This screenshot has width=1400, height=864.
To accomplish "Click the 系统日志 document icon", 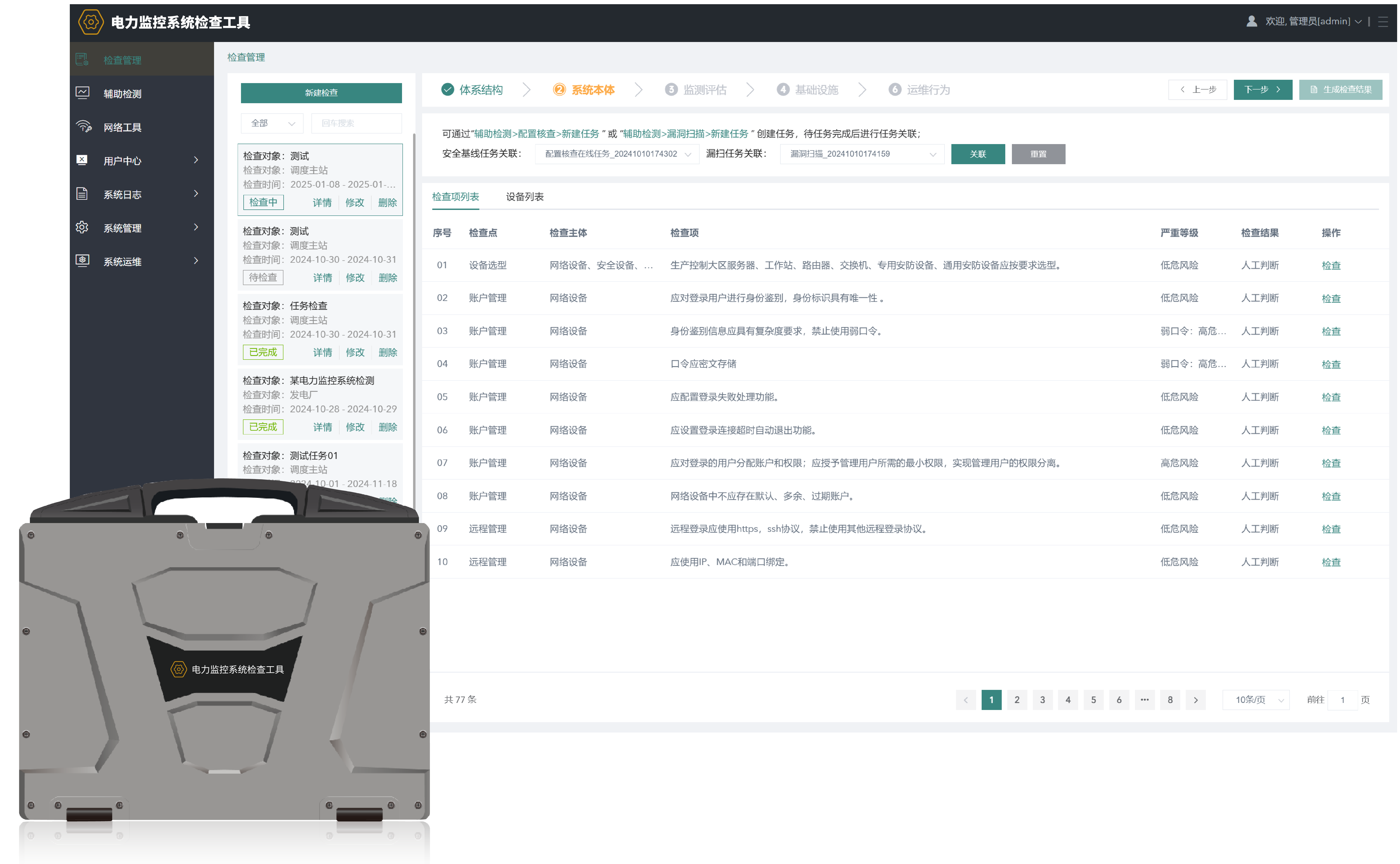I will (82, 194).
